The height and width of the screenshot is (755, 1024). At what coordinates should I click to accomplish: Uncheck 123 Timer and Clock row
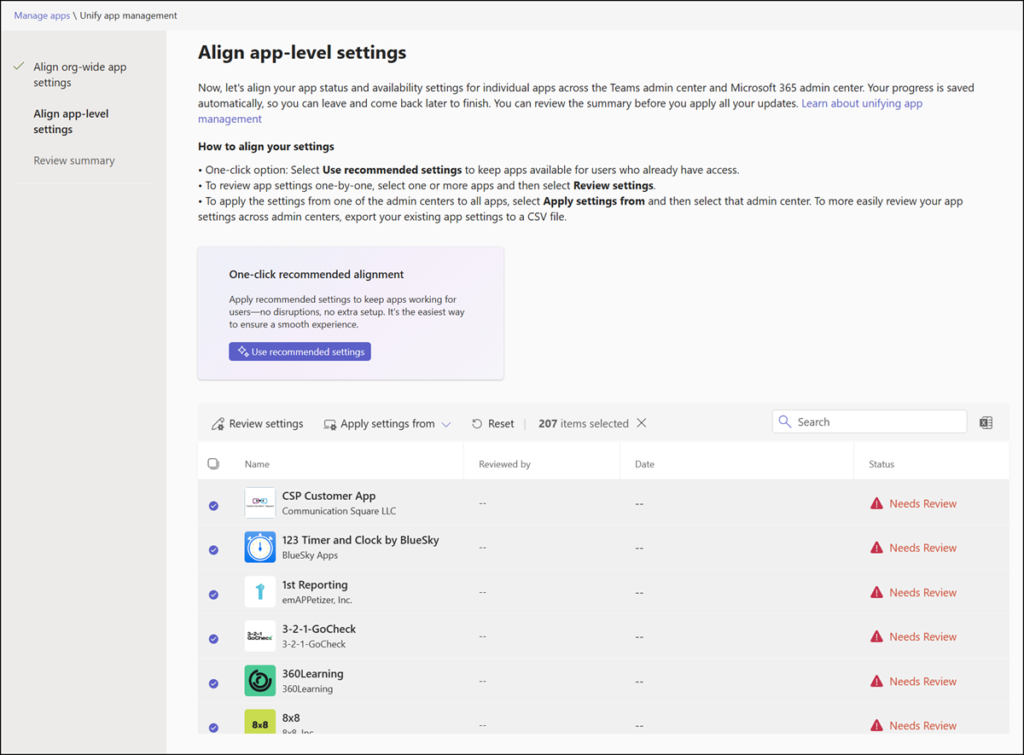[214, 550]
